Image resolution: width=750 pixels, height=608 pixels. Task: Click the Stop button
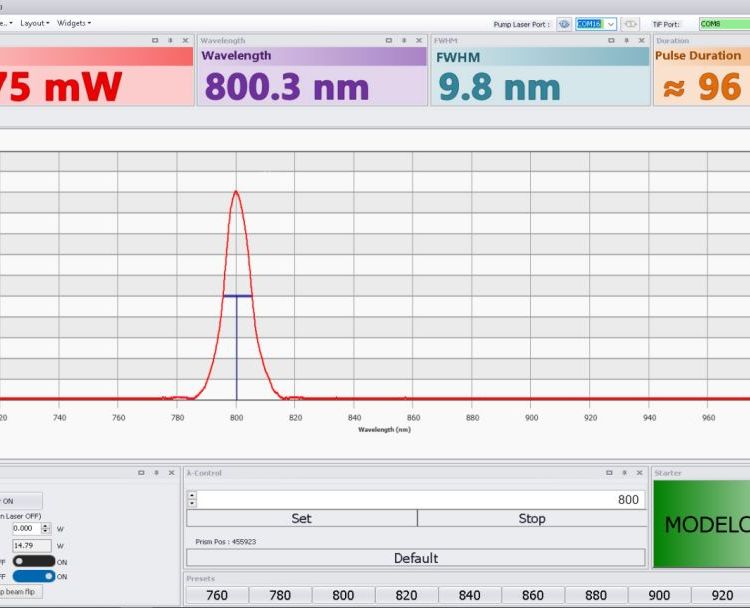(531, 519)
